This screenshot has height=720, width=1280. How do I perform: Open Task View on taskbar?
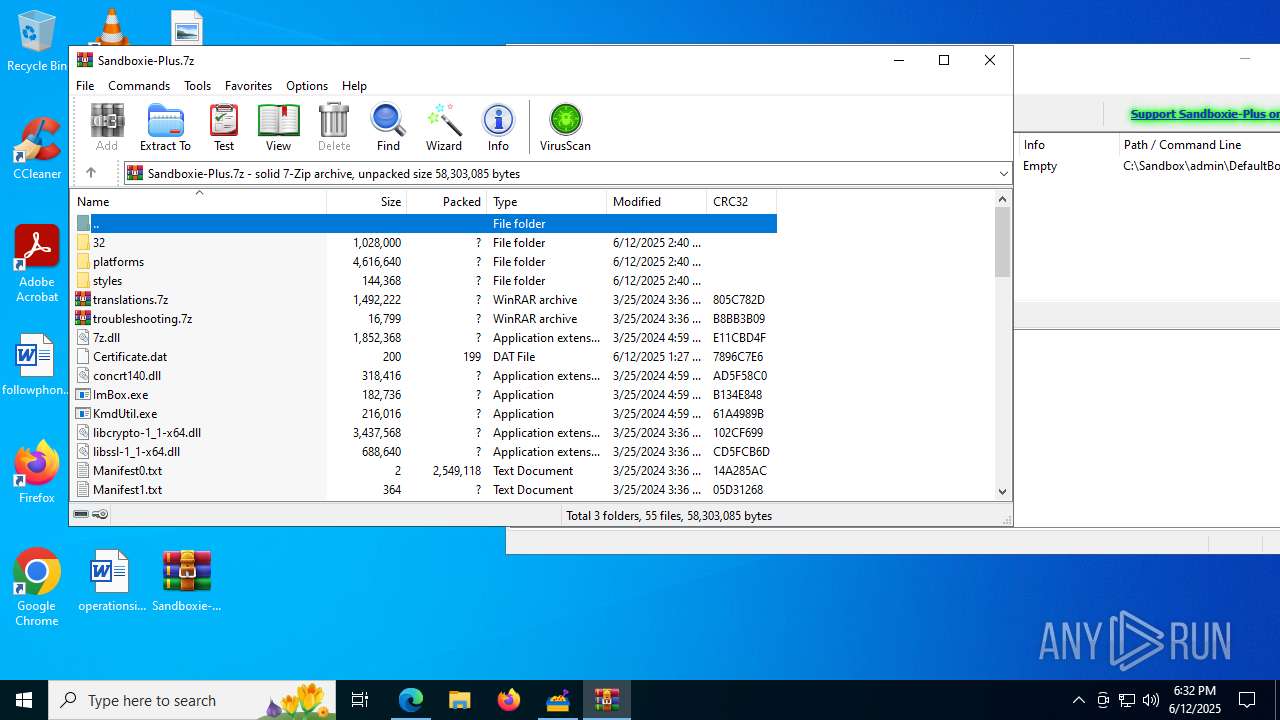[360, 700]
